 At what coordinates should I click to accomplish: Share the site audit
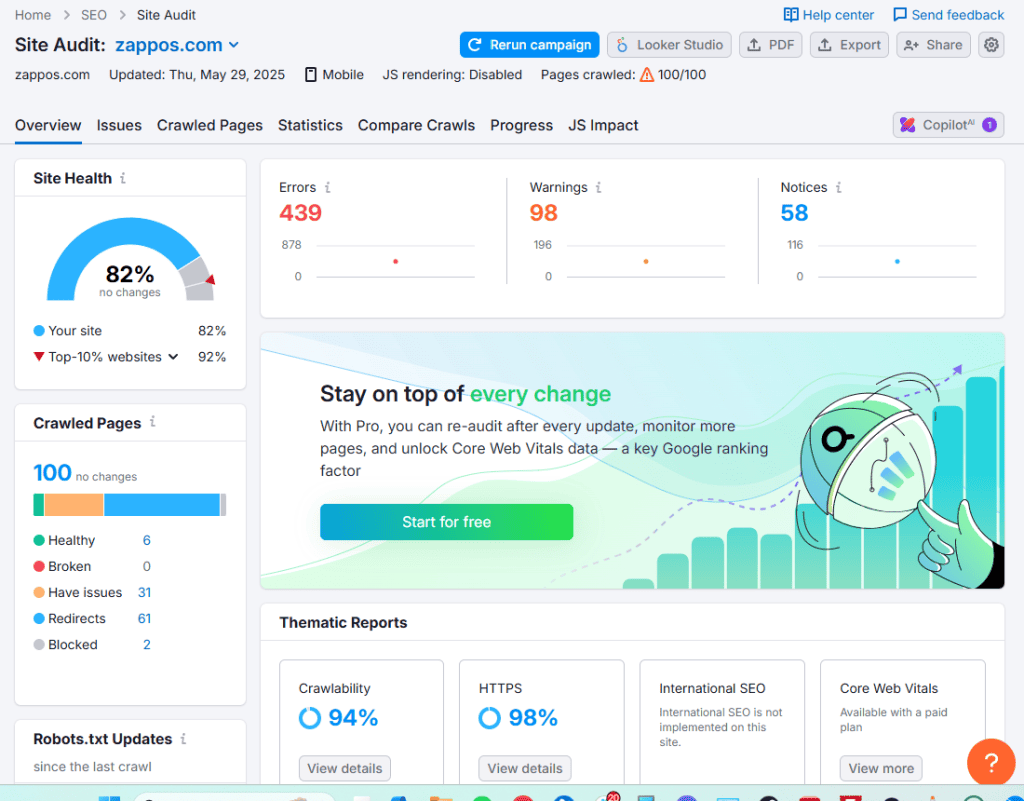[x=933, y=45]
